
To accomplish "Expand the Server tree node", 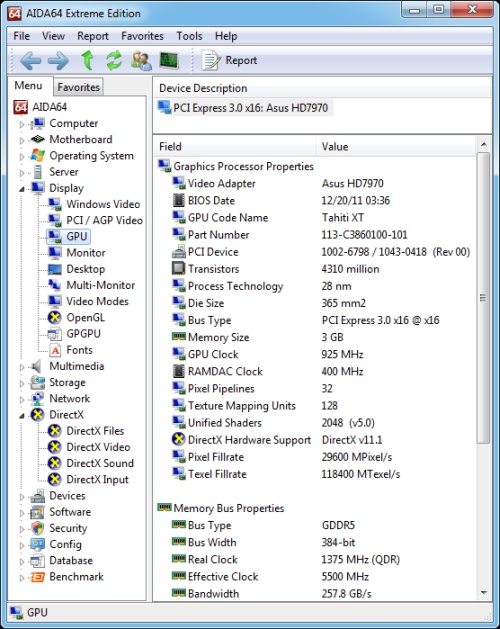I will coord(22,173).
